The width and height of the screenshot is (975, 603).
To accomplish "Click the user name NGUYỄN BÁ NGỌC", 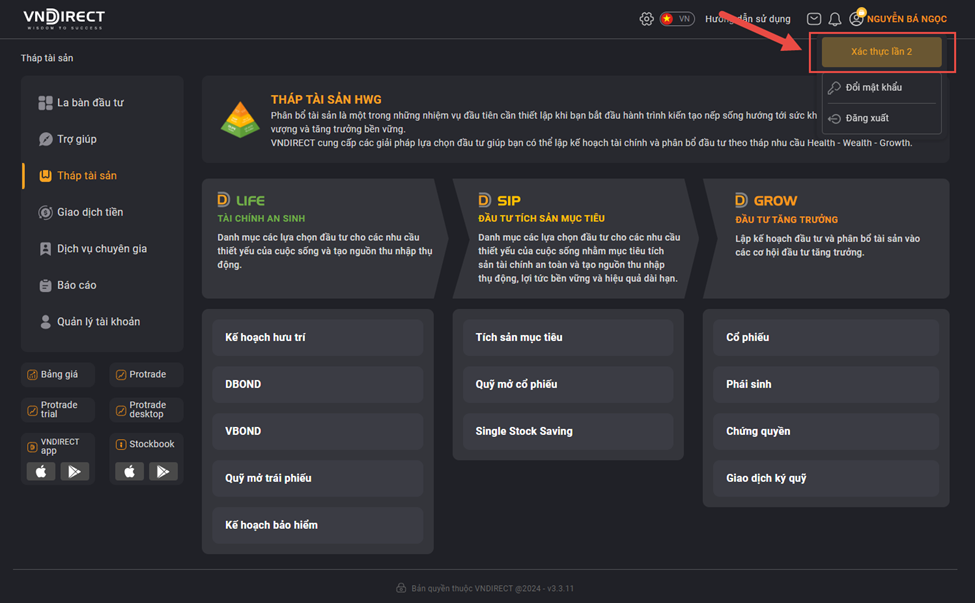I will point(907,19).
